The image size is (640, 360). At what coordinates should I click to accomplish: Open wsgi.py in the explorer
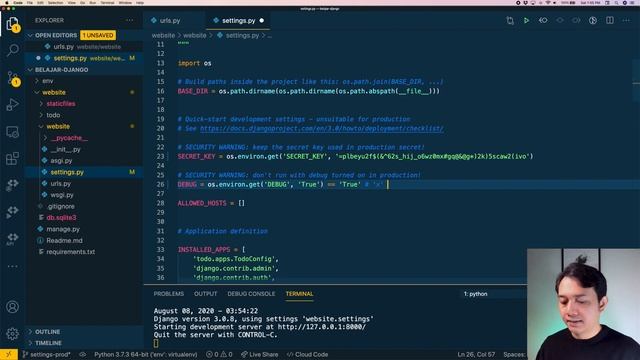[x=84, y=195]
